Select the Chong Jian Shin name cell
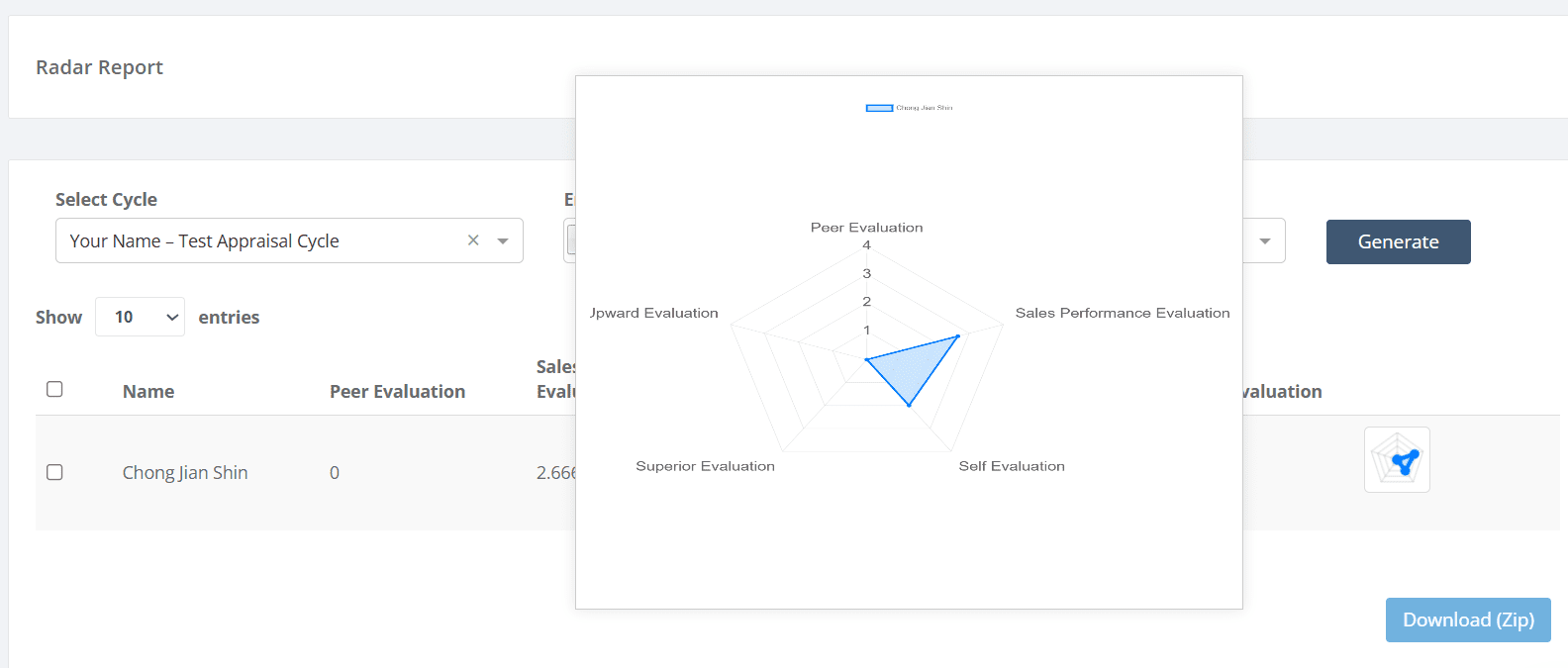The height and width of the screenshot is (668, 1568). pyautogui.click(x=185, y=472)
